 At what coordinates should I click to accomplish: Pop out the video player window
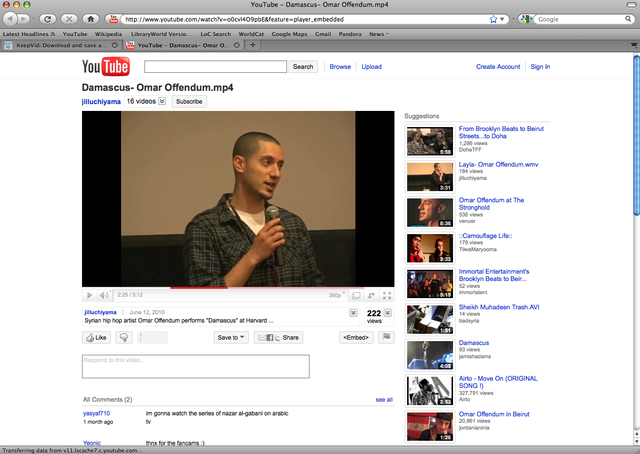point(371,295)
